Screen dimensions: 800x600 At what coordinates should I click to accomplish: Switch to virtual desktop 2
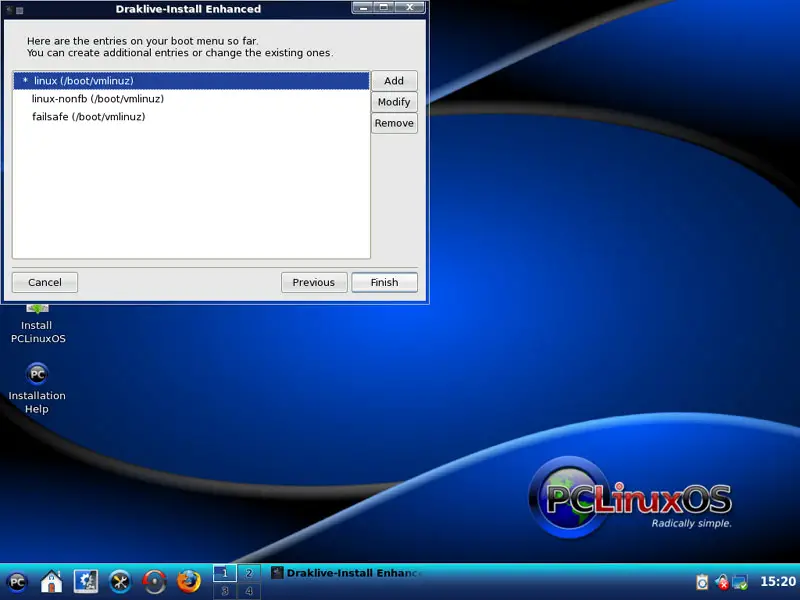coord(249,573)
